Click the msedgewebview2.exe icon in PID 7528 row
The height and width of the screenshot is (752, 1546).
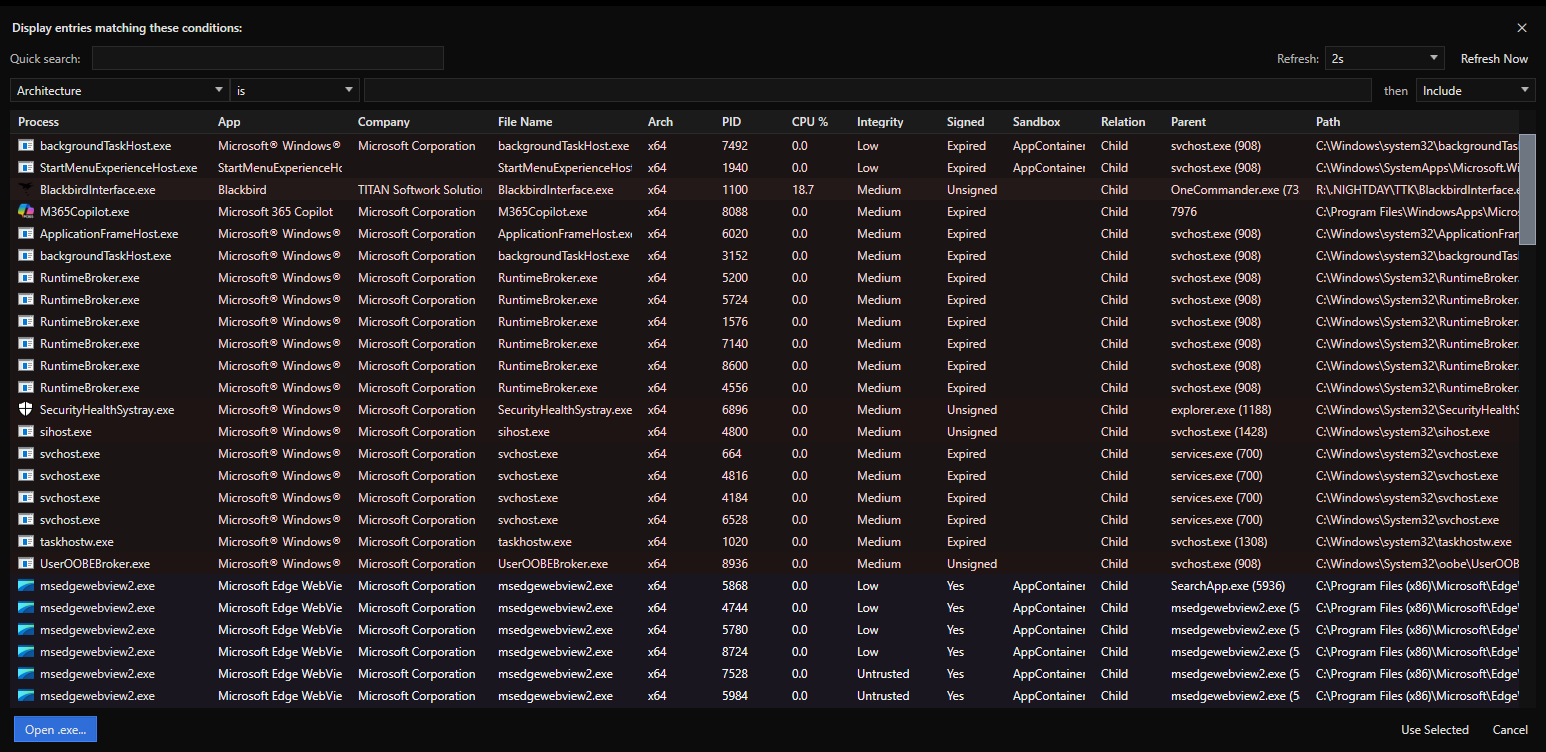(x=26, y=674)
